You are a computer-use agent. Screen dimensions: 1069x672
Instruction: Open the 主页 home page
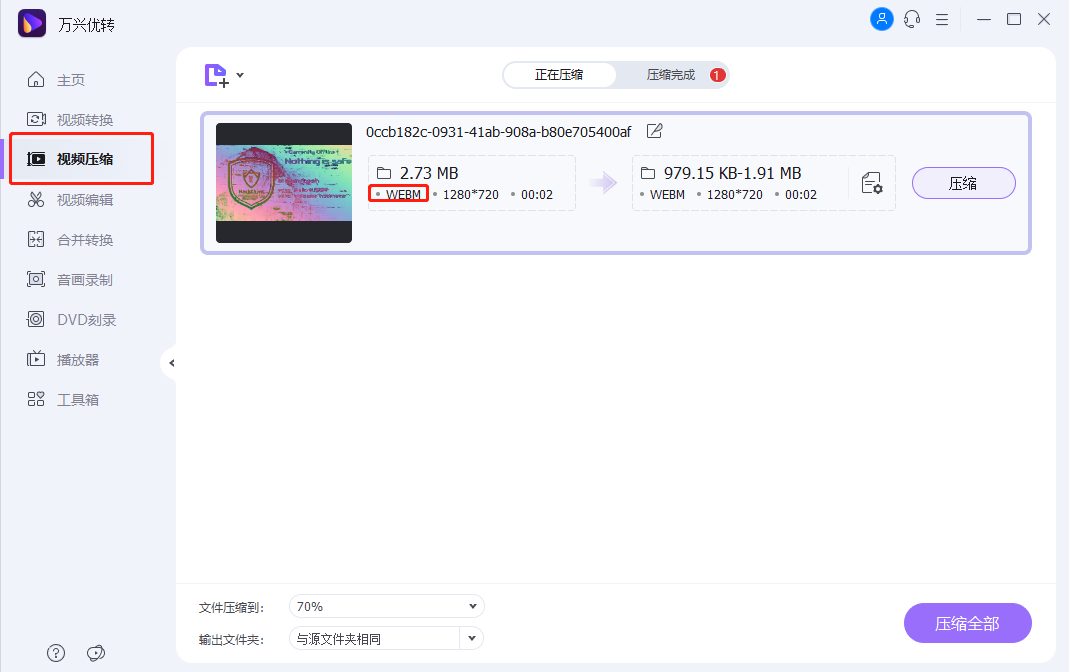71,80
